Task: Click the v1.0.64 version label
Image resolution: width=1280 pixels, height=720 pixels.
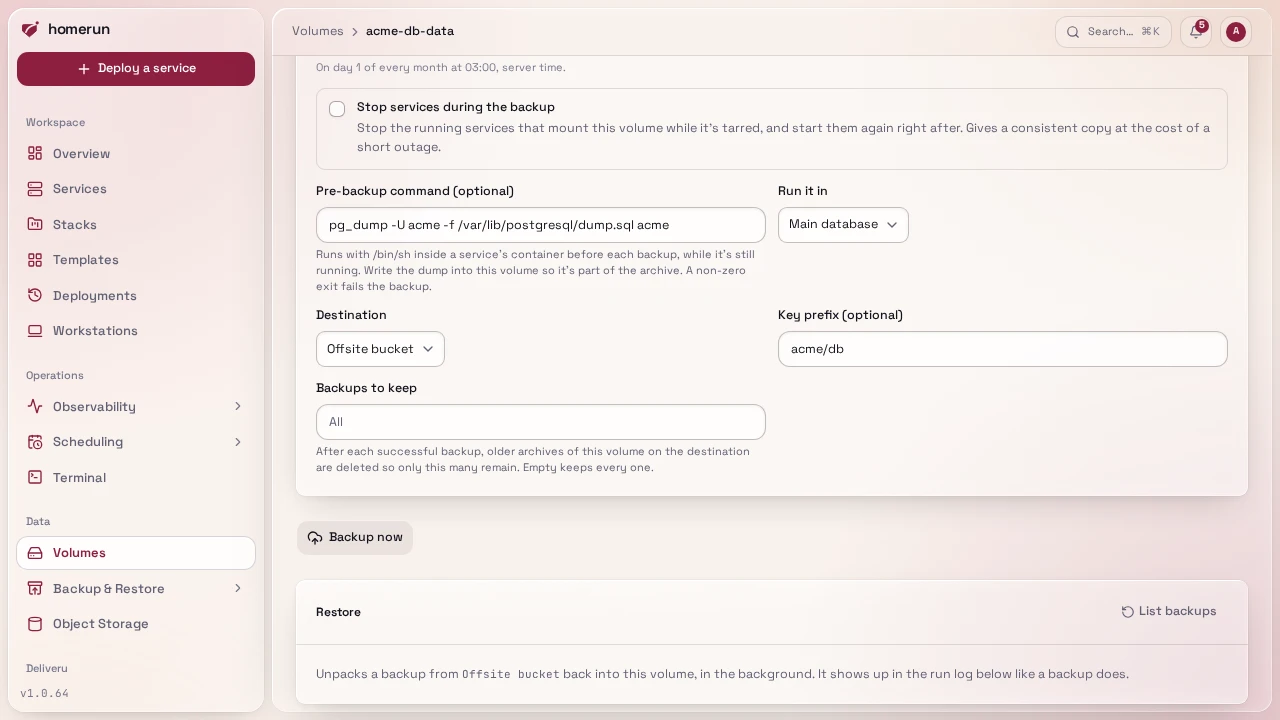Action: coord(45,693)
